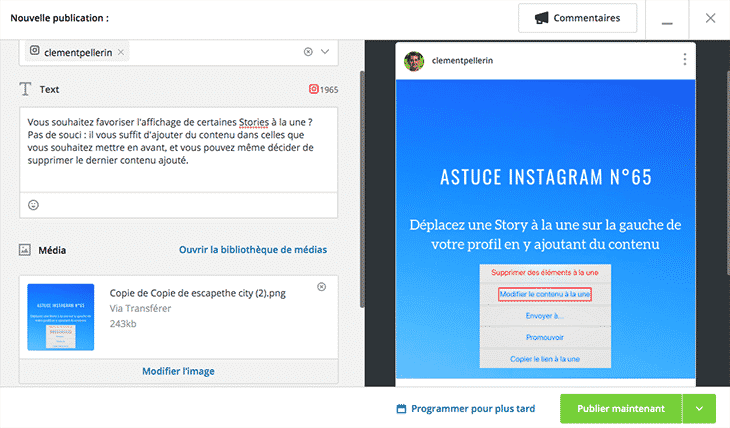Click the Astuce Instagram N°65 preview image

tap(545, 230)
